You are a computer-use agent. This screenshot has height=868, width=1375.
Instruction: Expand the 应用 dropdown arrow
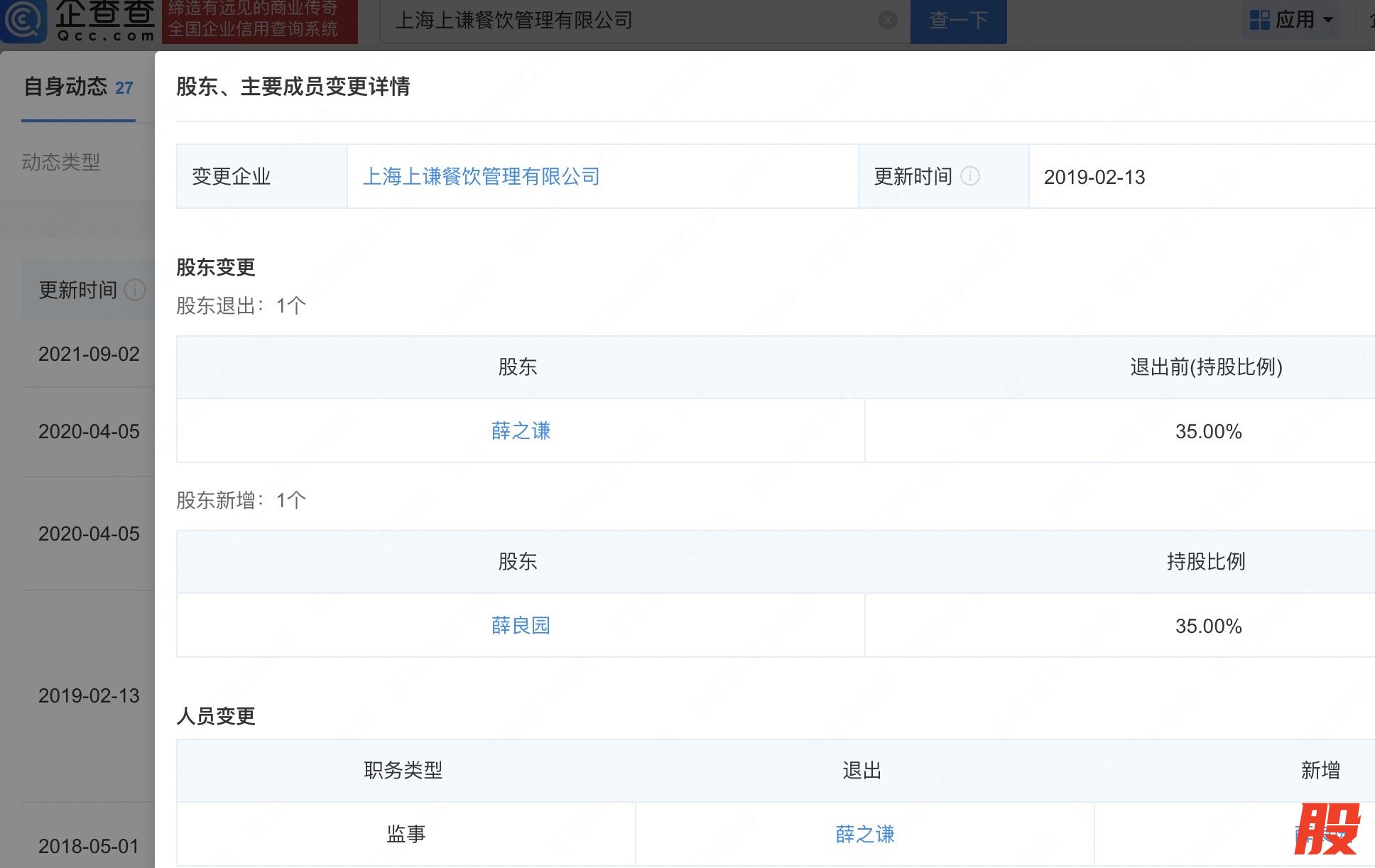[x=1328, y=20]
